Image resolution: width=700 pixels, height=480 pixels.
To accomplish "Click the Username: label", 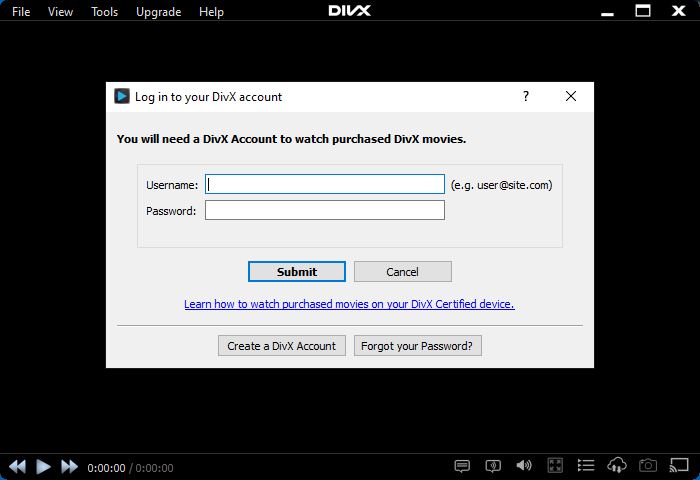I will (x=172, y=185).
